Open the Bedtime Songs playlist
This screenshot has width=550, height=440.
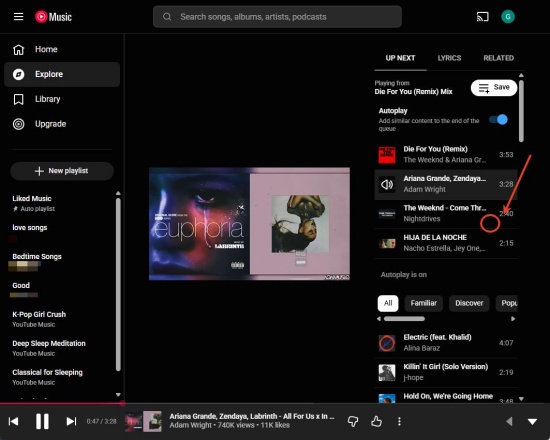tap(61, 261)
